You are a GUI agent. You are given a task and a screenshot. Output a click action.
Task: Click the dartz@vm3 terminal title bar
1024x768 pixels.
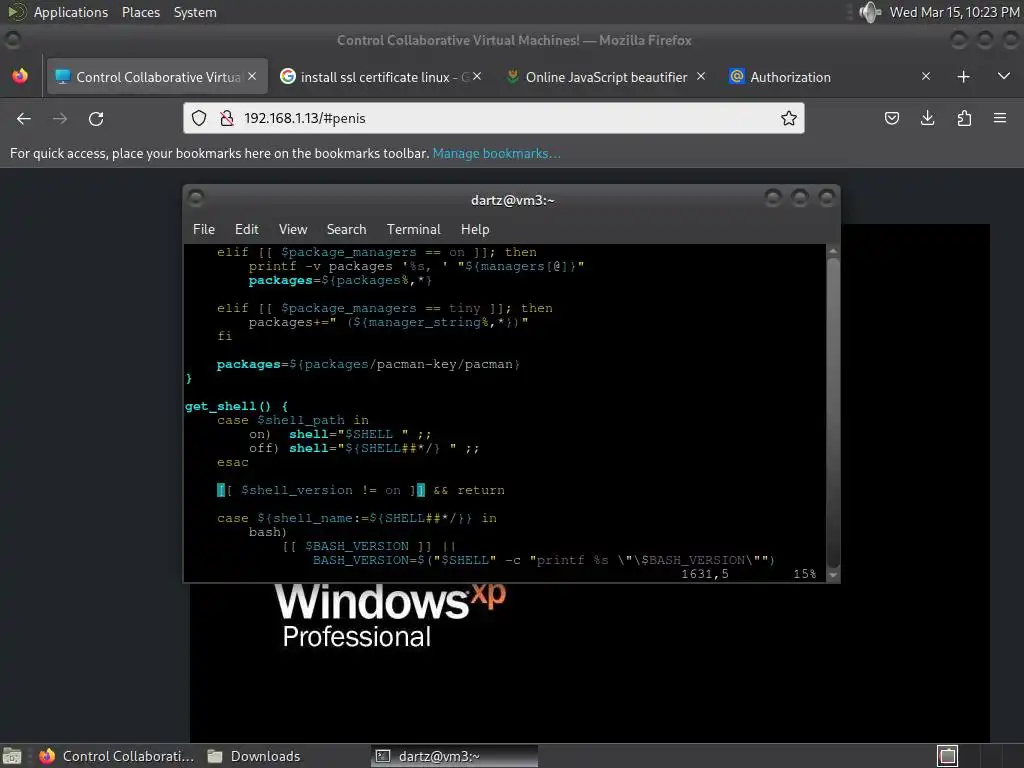pos(512,200)
